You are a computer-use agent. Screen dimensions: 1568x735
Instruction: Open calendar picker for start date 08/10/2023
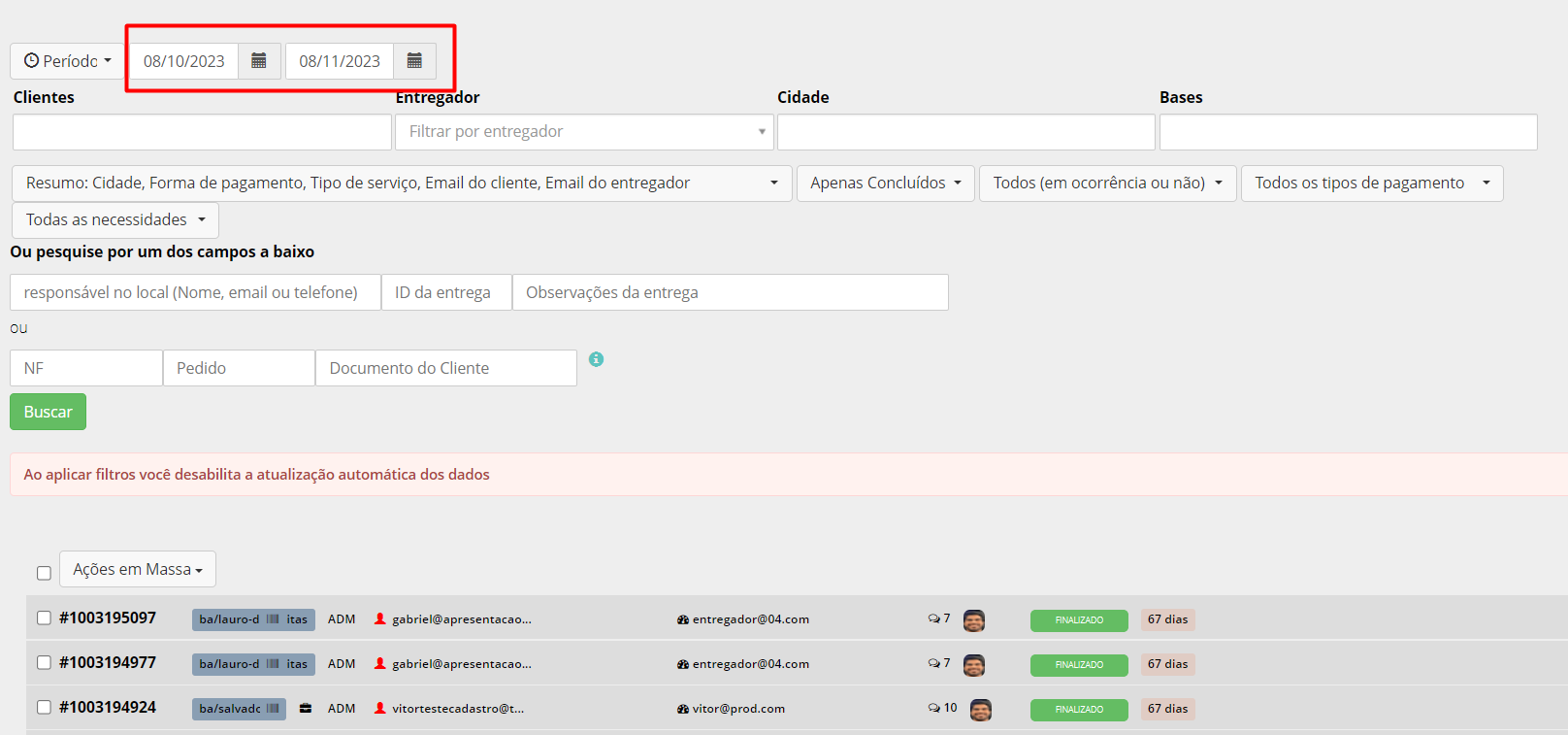pos(259,61)
